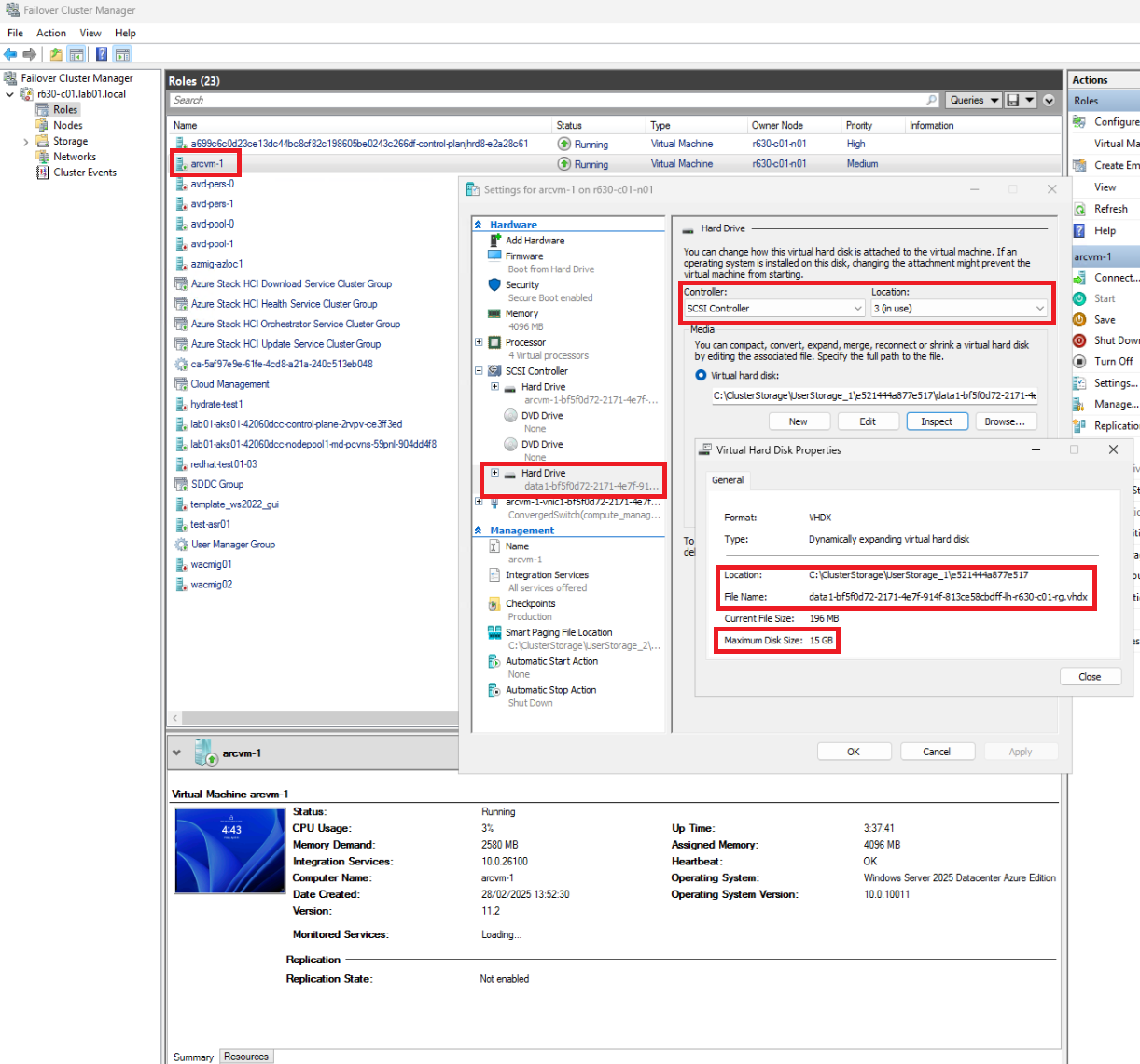The height and width of the screenshot is (1064, 1140).
Task: Open the Controller dropdown showing SCSI Controller
Action: (x=857, y=308)
